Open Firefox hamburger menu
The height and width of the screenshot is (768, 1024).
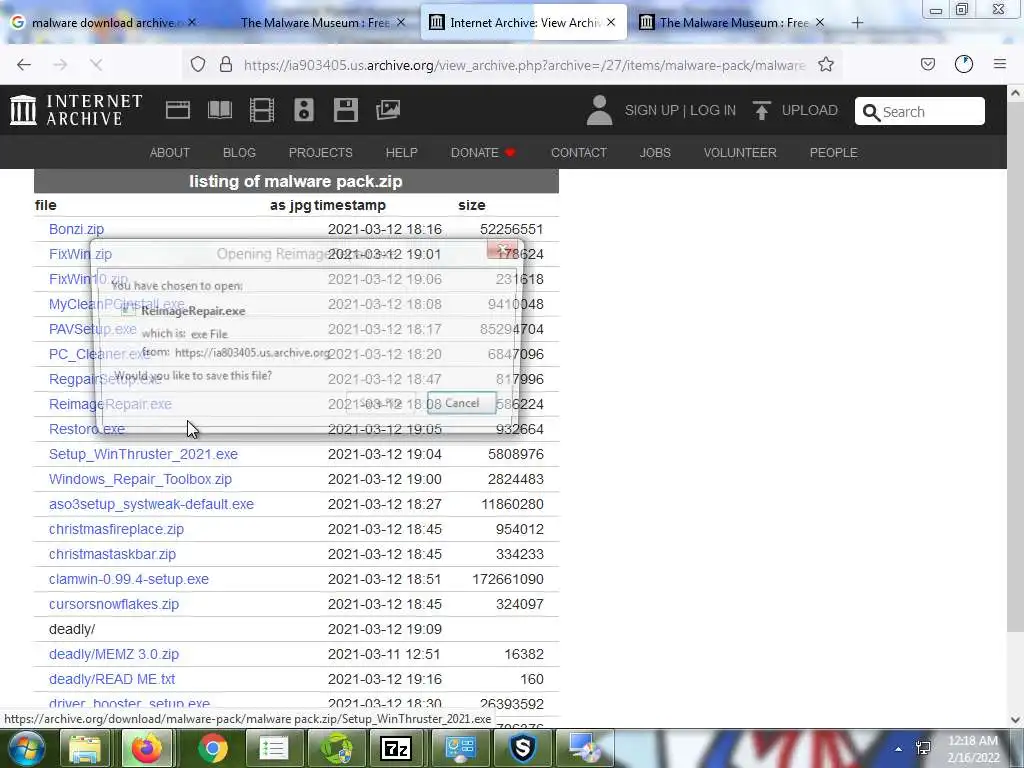click(x=999, y=64)
